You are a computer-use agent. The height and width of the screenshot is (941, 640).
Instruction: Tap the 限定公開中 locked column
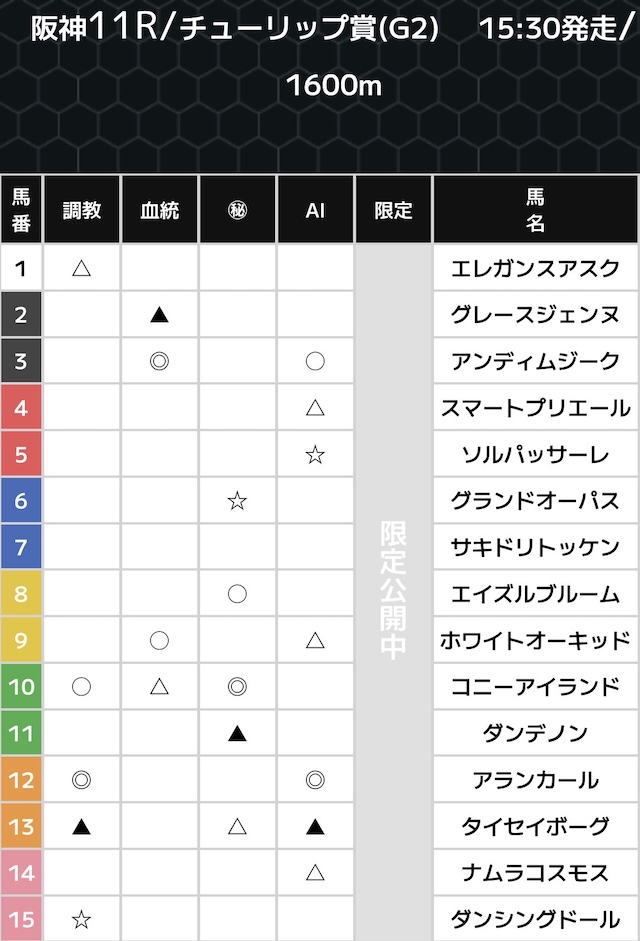pos(393,590)
